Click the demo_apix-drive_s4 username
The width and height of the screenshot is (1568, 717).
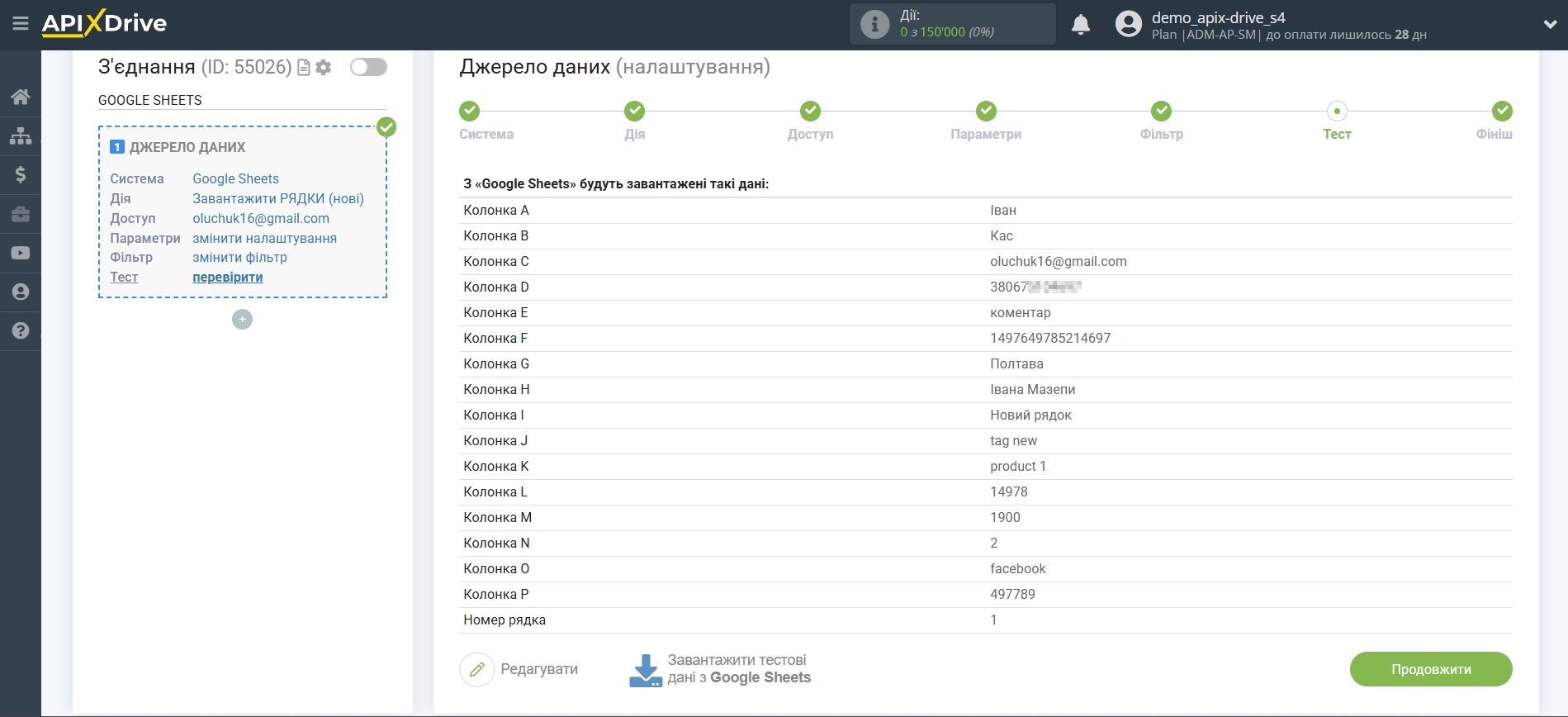tap(1218, 17)
